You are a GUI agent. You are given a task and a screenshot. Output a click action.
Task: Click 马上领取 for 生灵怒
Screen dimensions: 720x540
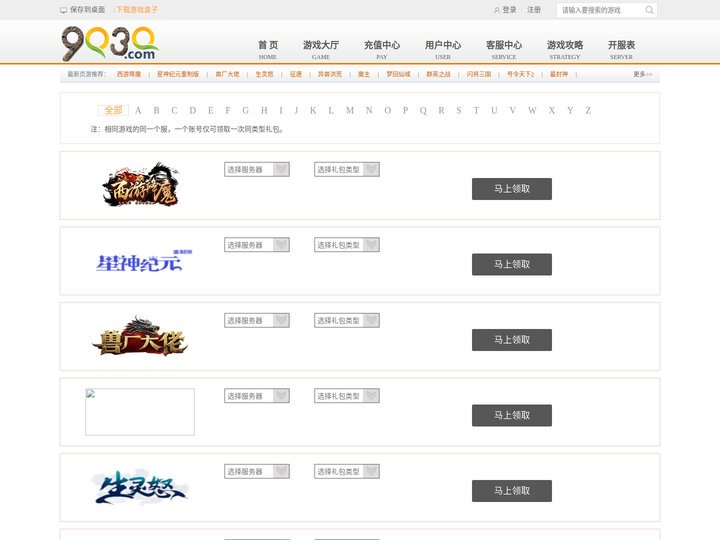pos(512,491)
